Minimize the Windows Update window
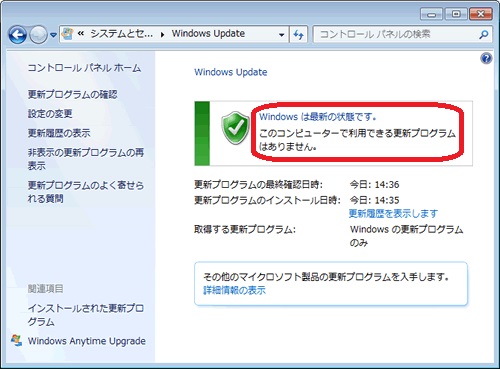Viewport: 500px width, 369px height. click(x=432, y=14)
